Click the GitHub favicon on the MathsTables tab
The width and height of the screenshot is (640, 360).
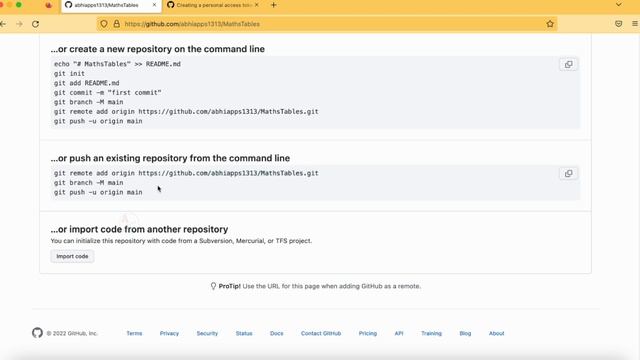click(69, 5)
